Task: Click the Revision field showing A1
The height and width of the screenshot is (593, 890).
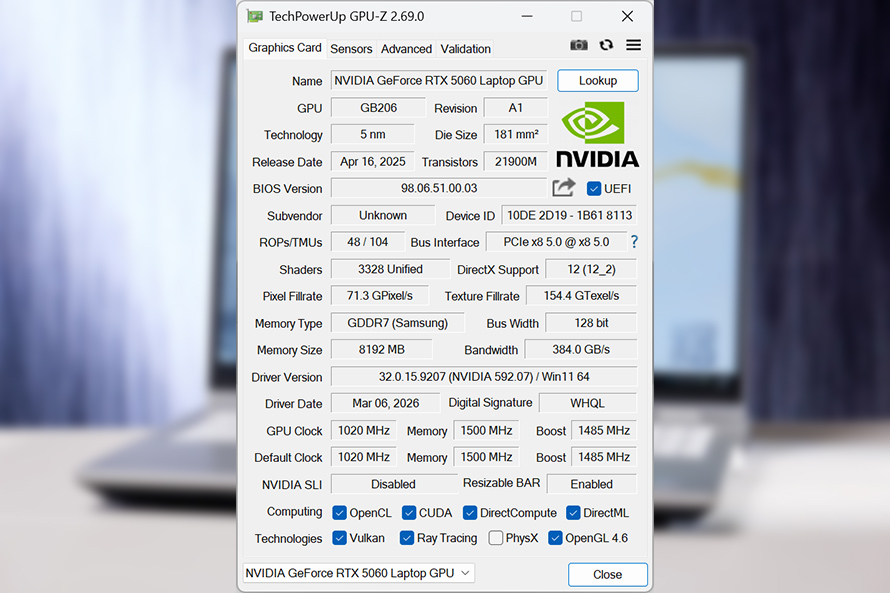Action: tap(515, 108)
